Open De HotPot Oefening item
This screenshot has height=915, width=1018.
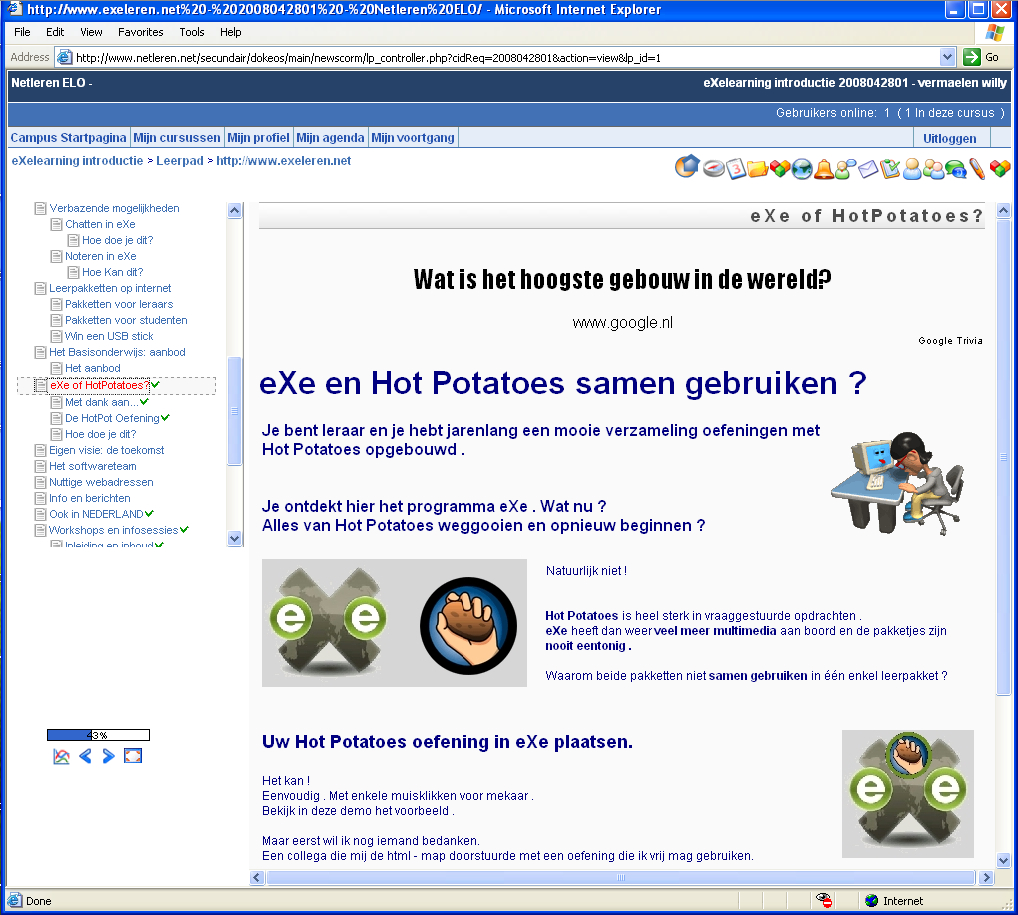point(112,418)
